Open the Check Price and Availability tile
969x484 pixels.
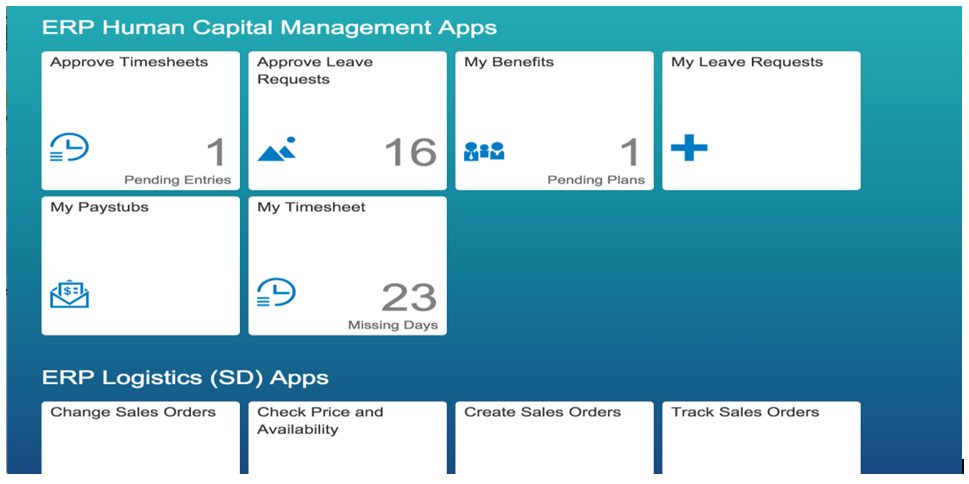347,436
